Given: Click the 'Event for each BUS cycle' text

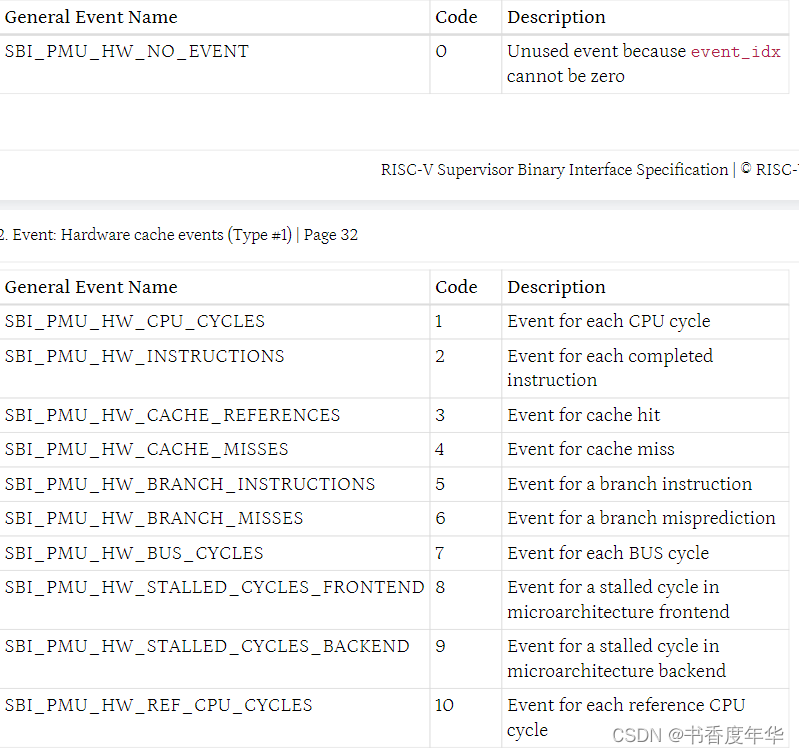Looking at the screenshot, I should [x=607, y=554].
